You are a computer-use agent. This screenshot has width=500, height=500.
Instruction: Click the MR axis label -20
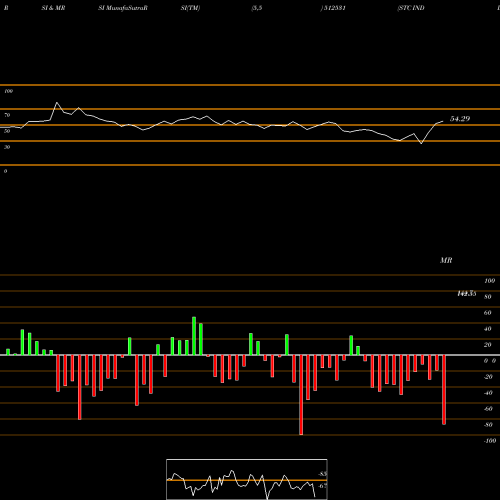tap(488, 377)
